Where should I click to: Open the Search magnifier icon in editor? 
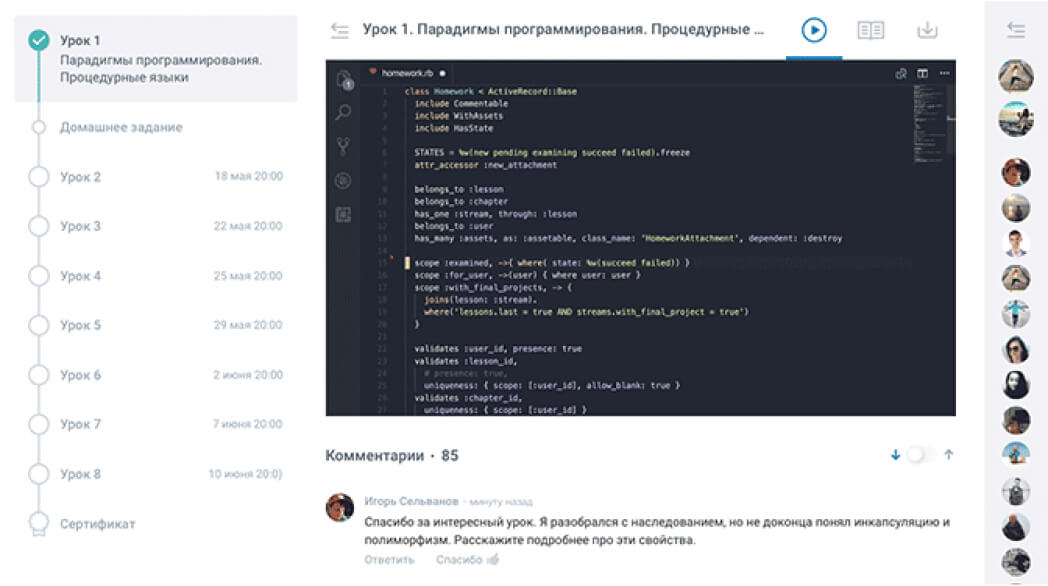(344, 112)
